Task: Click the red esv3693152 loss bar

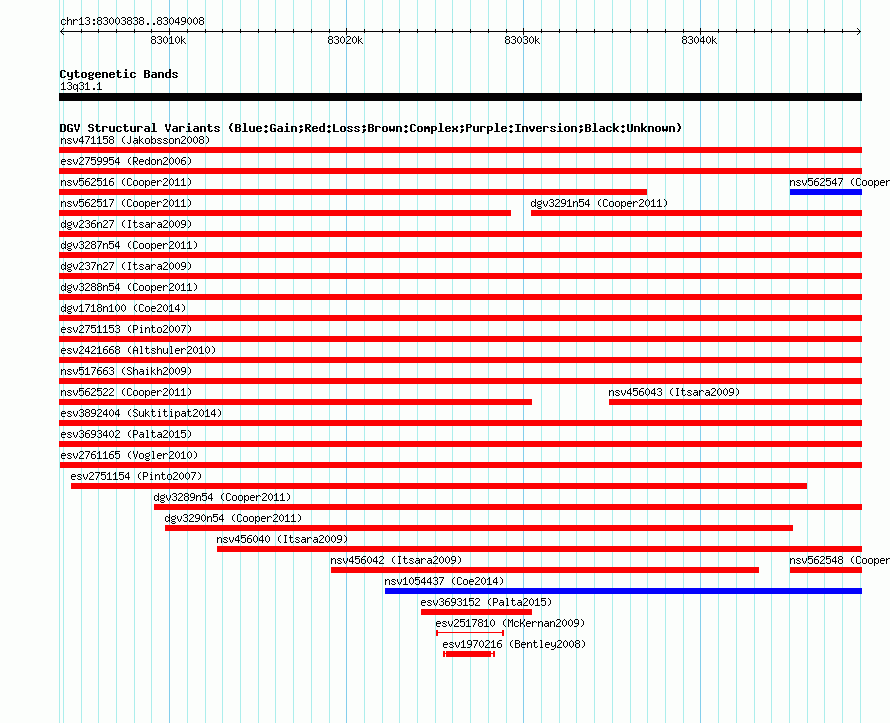Action: coord(476,612)
